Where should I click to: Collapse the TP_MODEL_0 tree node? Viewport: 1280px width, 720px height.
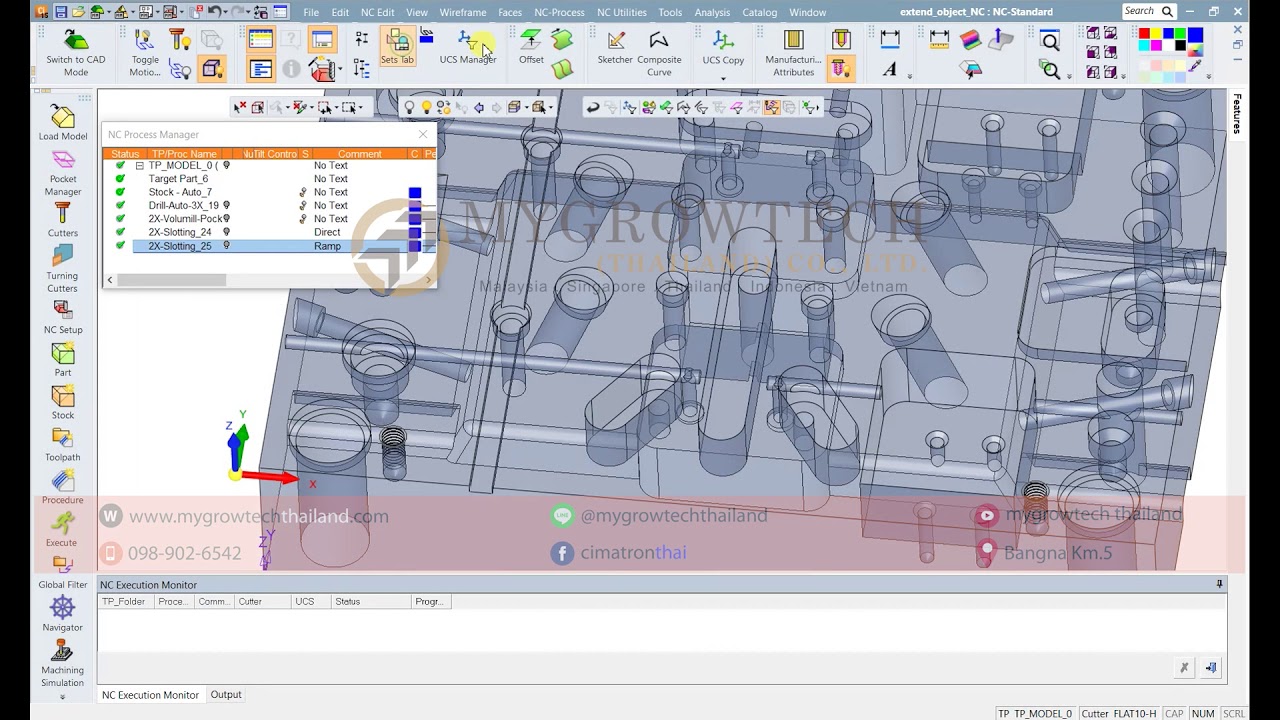[x=140, y=165]
